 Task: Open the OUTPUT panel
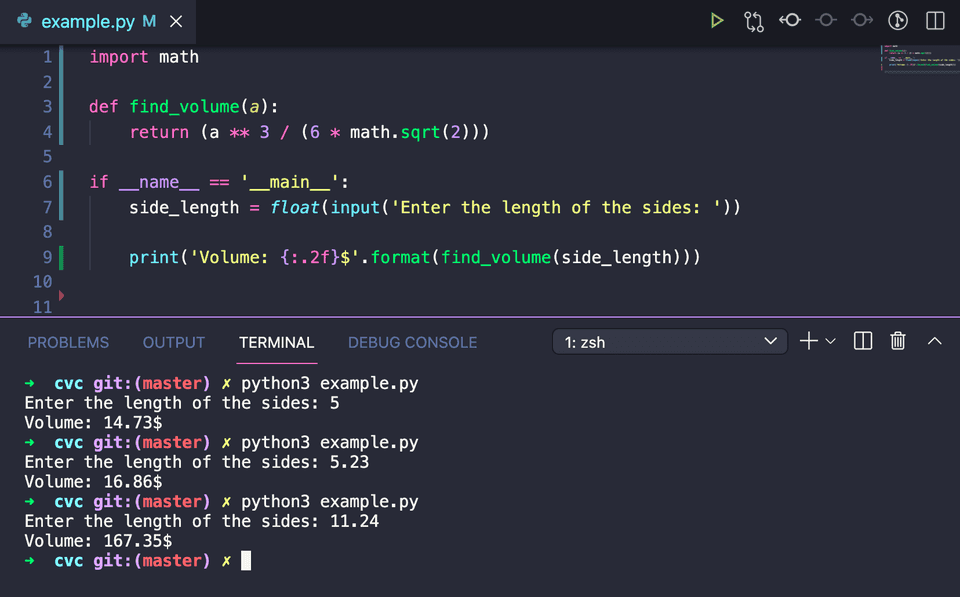[x=173, y=342]
